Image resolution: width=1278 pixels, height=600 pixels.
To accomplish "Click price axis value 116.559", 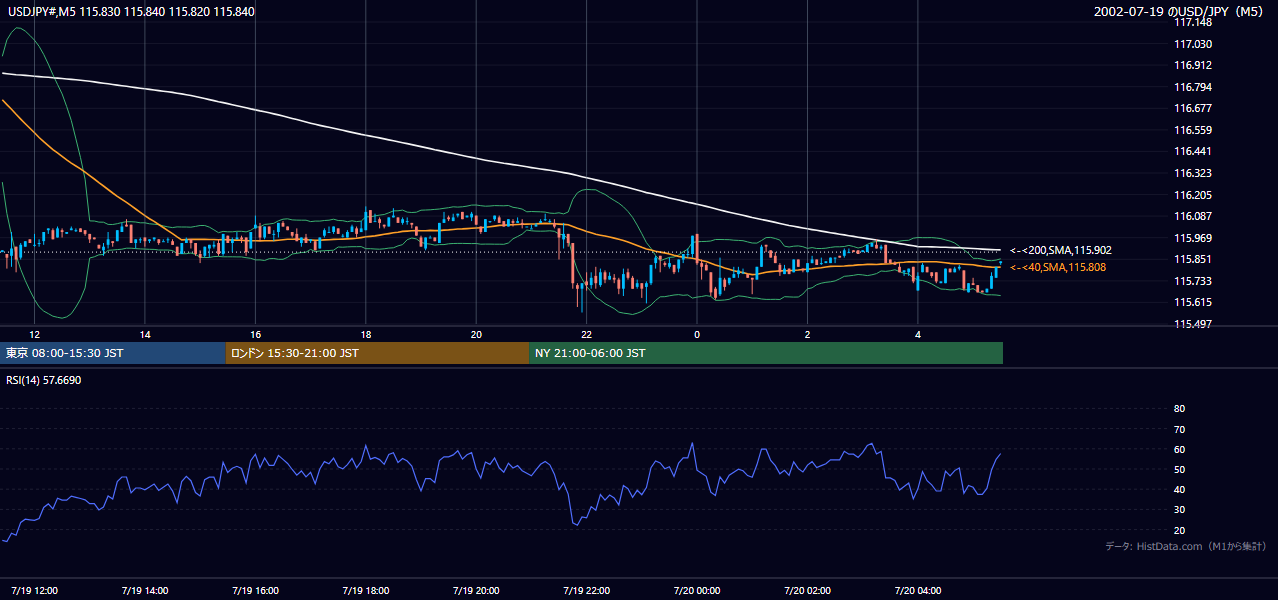I will point(1192,130).
